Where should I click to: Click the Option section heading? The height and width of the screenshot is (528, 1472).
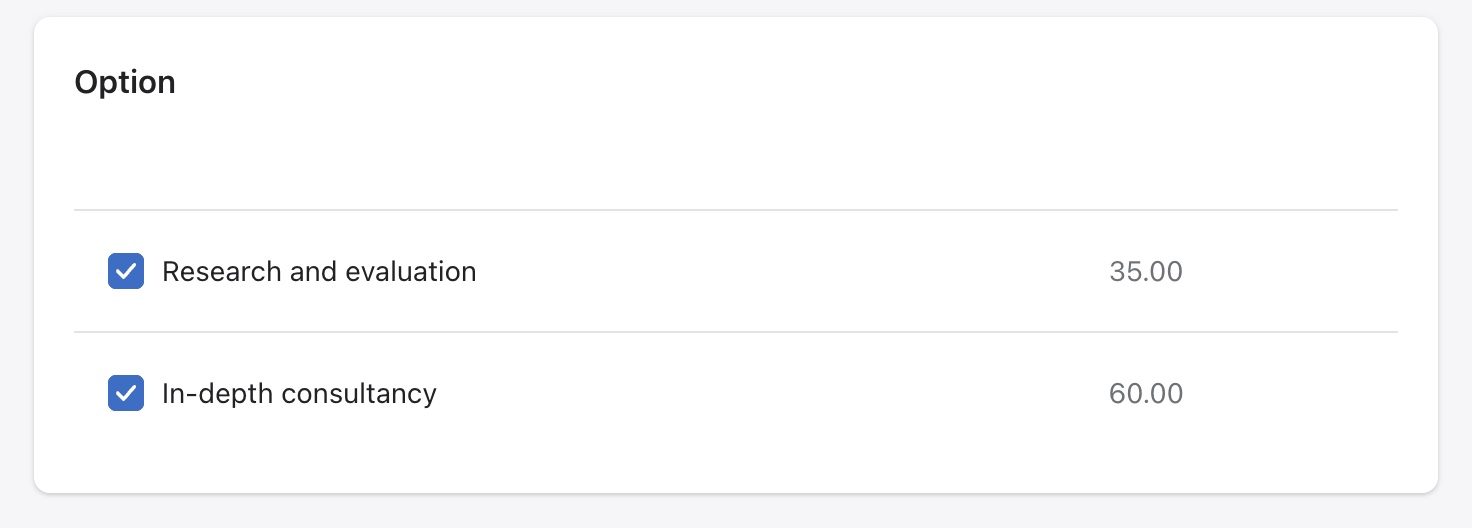point(125,82)
